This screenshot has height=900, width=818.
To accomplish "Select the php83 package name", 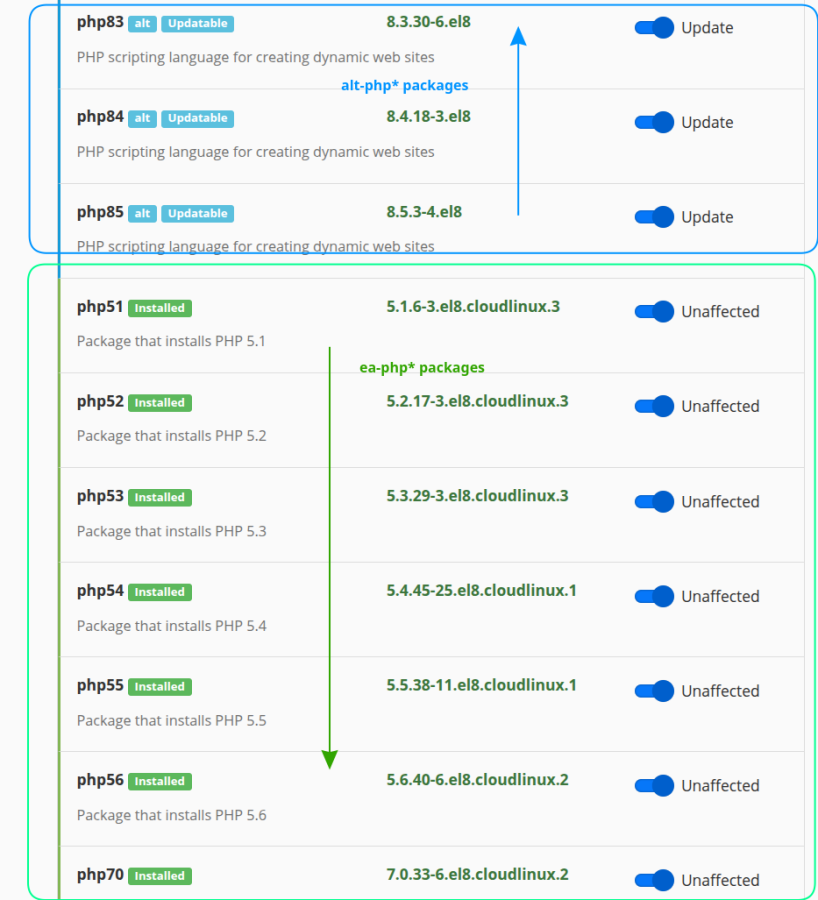I will (x=100, y=22).
